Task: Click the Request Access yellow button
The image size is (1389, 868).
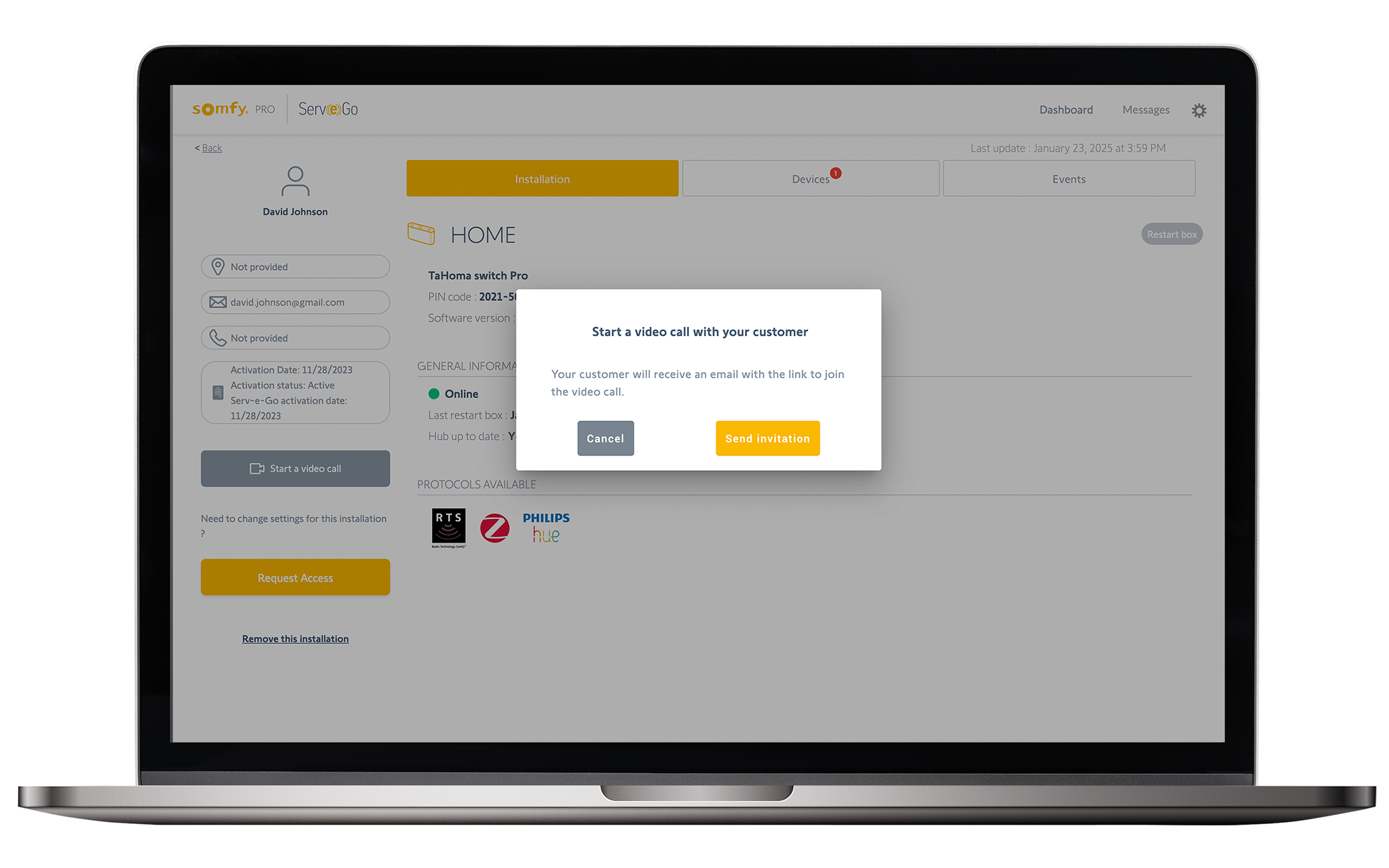Action: click(294, 577)
